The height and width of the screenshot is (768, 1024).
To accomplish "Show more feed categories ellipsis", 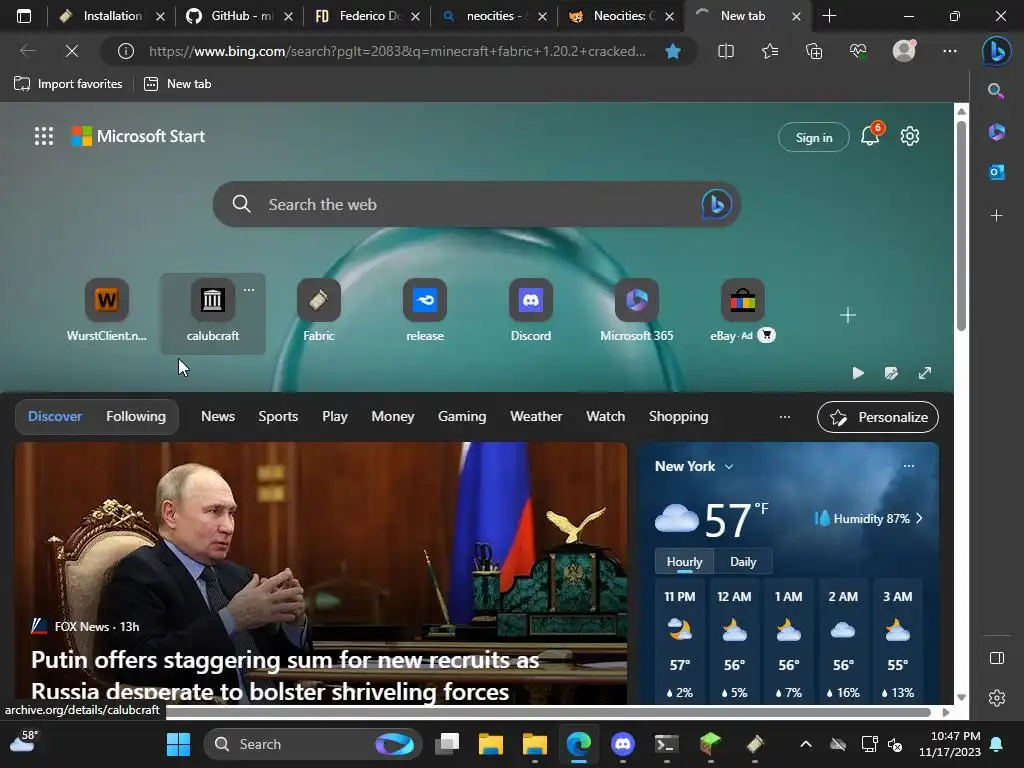I will (x=785, y=417).
